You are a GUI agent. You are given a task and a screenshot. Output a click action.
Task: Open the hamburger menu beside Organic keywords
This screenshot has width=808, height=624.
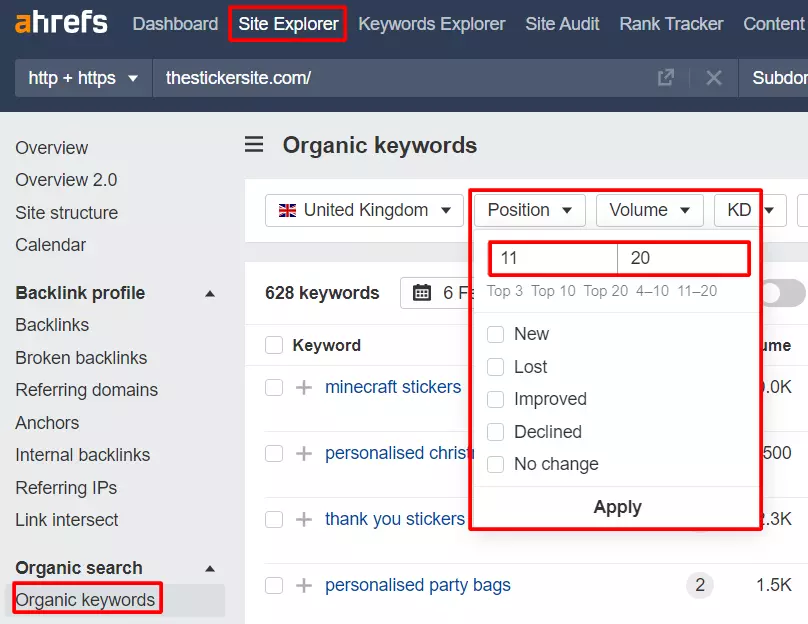[254, 144]
